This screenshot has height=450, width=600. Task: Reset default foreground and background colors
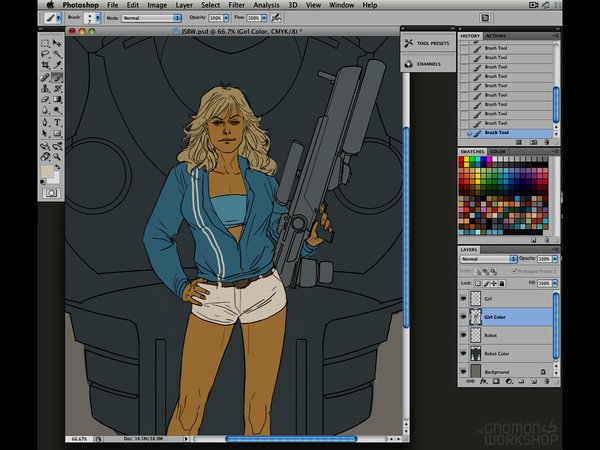pyautogui.click(x=43, y=182)
